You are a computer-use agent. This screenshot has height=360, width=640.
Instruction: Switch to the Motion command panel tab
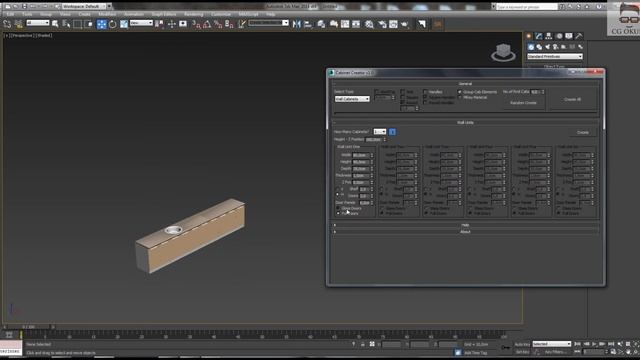[x=559, y=36]
